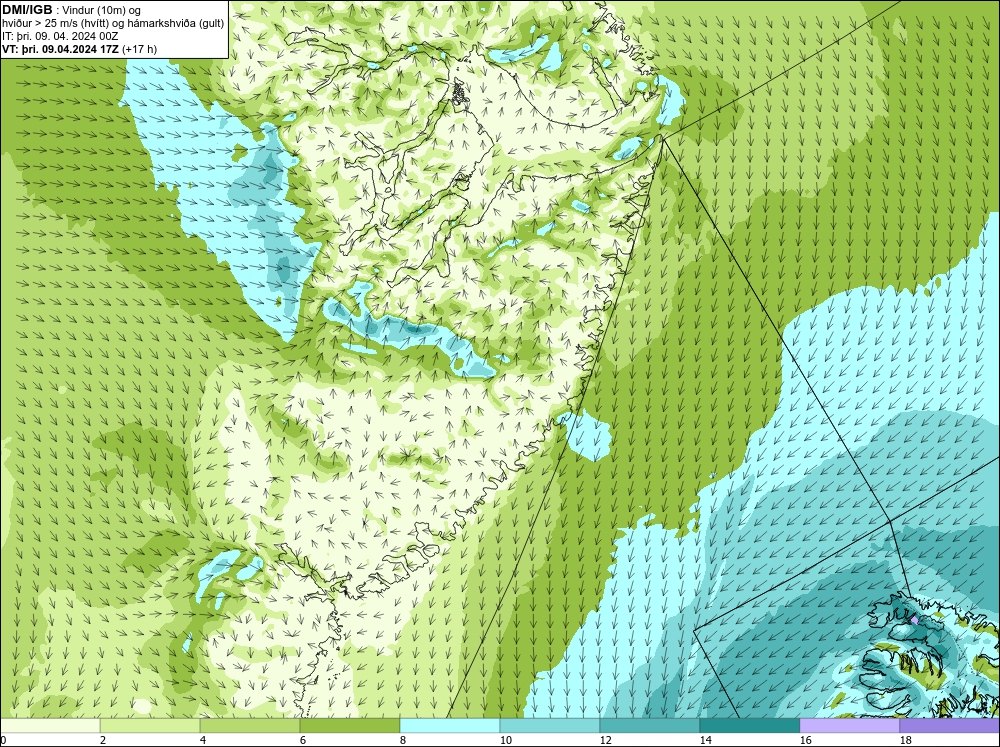Screen dimensions: 1000x747
Task: Click the purple legend swatch above 18 m/s
Action: [950, 725]
